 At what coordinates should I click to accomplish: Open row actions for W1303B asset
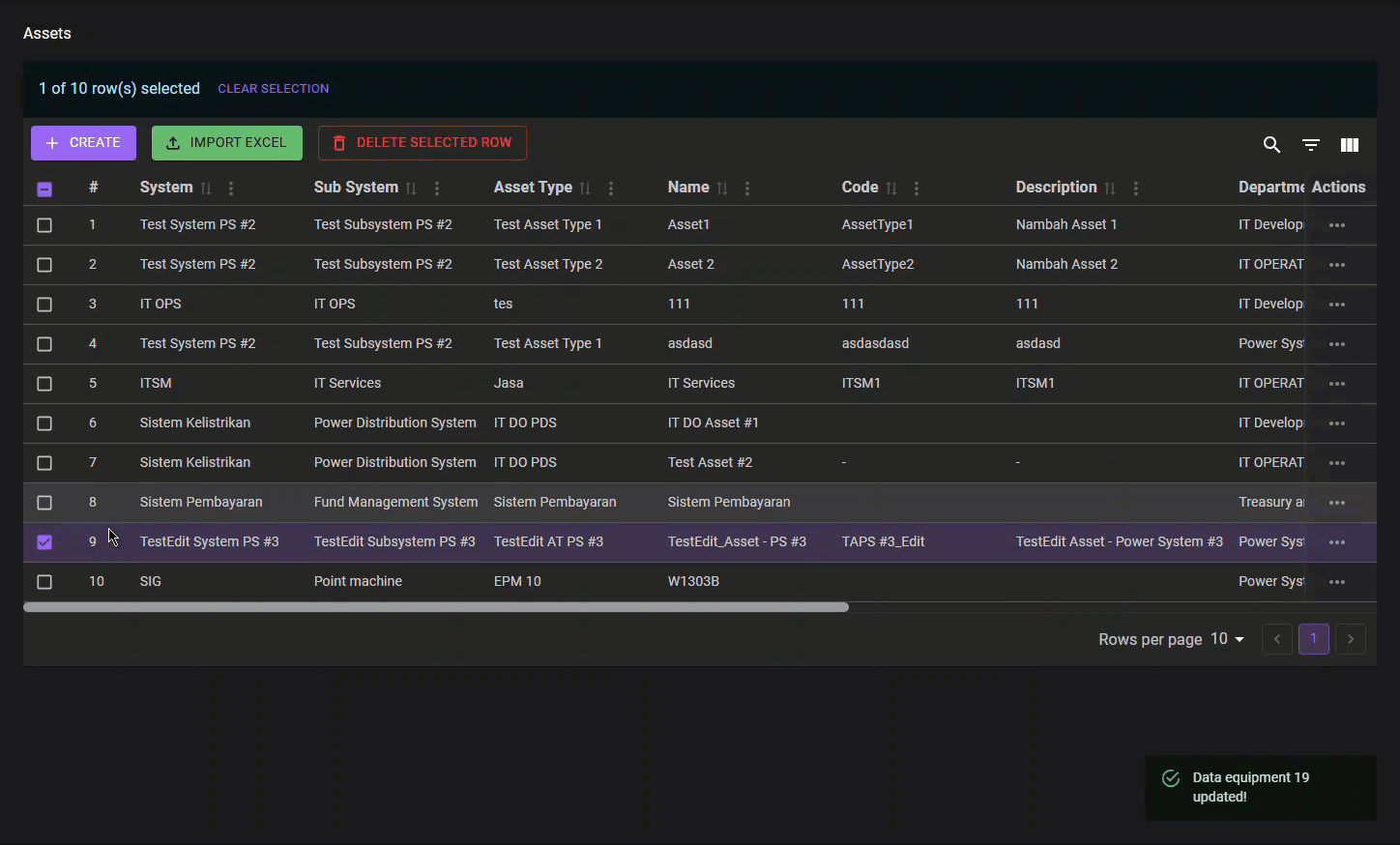(x=1337, y=582)
